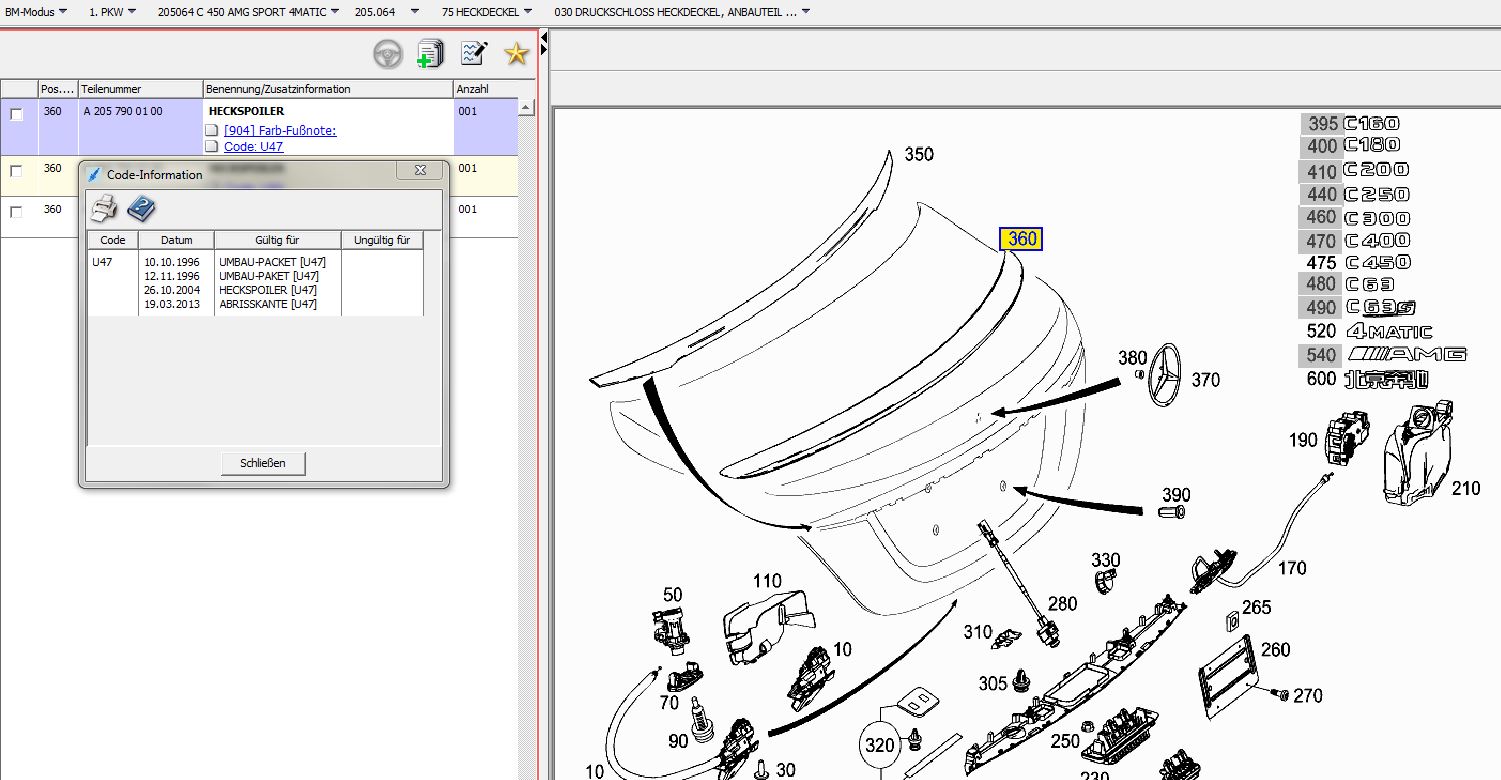The image size is (1501, 780).
Task: Click badge number 395 for C160
Action: [x=1322, y=124]
